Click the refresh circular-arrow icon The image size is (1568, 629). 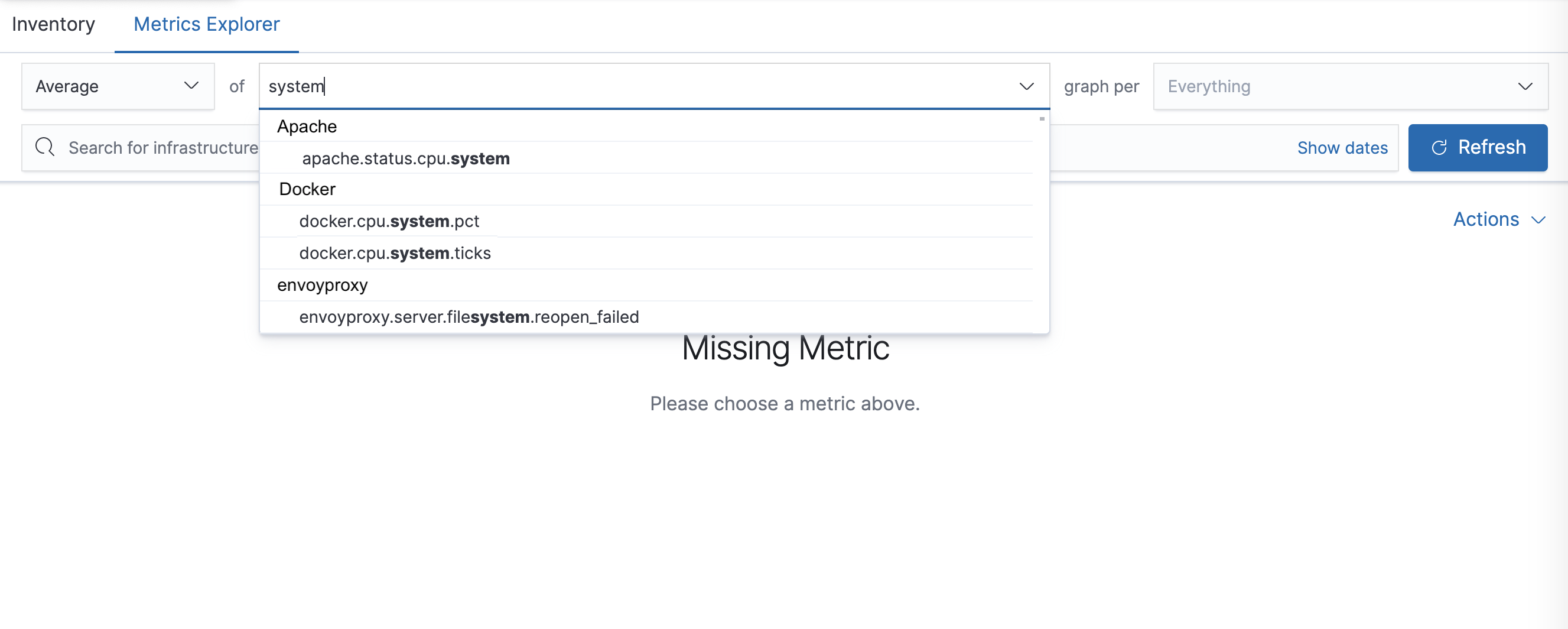pyautogui.click(x=1439, y=147)
